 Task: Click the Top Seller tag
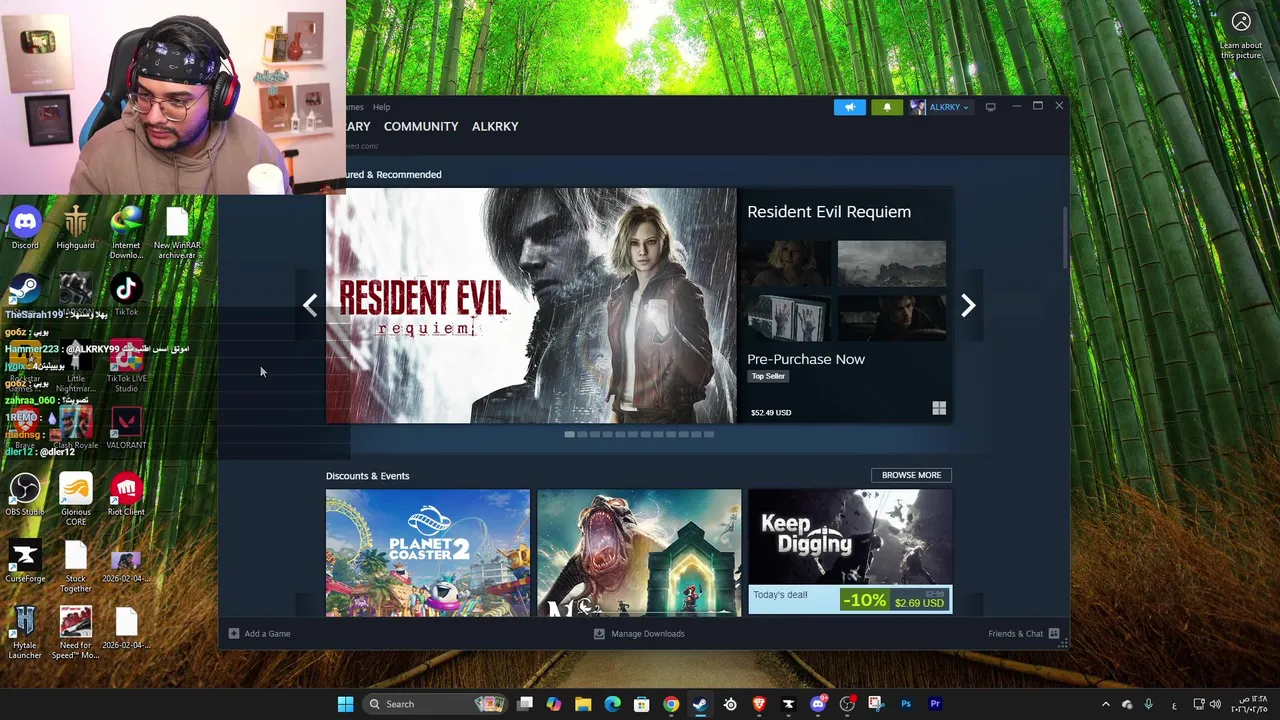click(768, 376)
